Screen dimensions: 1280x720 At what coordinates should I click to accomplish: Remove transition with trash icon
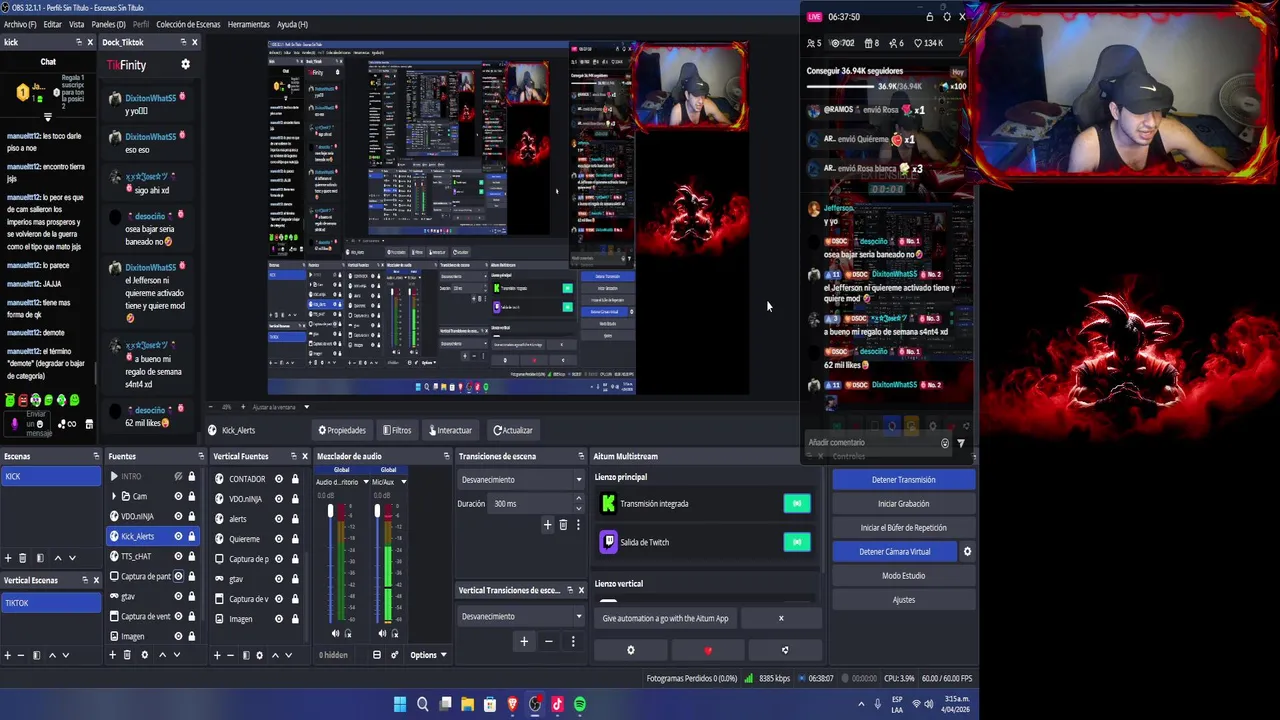(x=563, y=525)
